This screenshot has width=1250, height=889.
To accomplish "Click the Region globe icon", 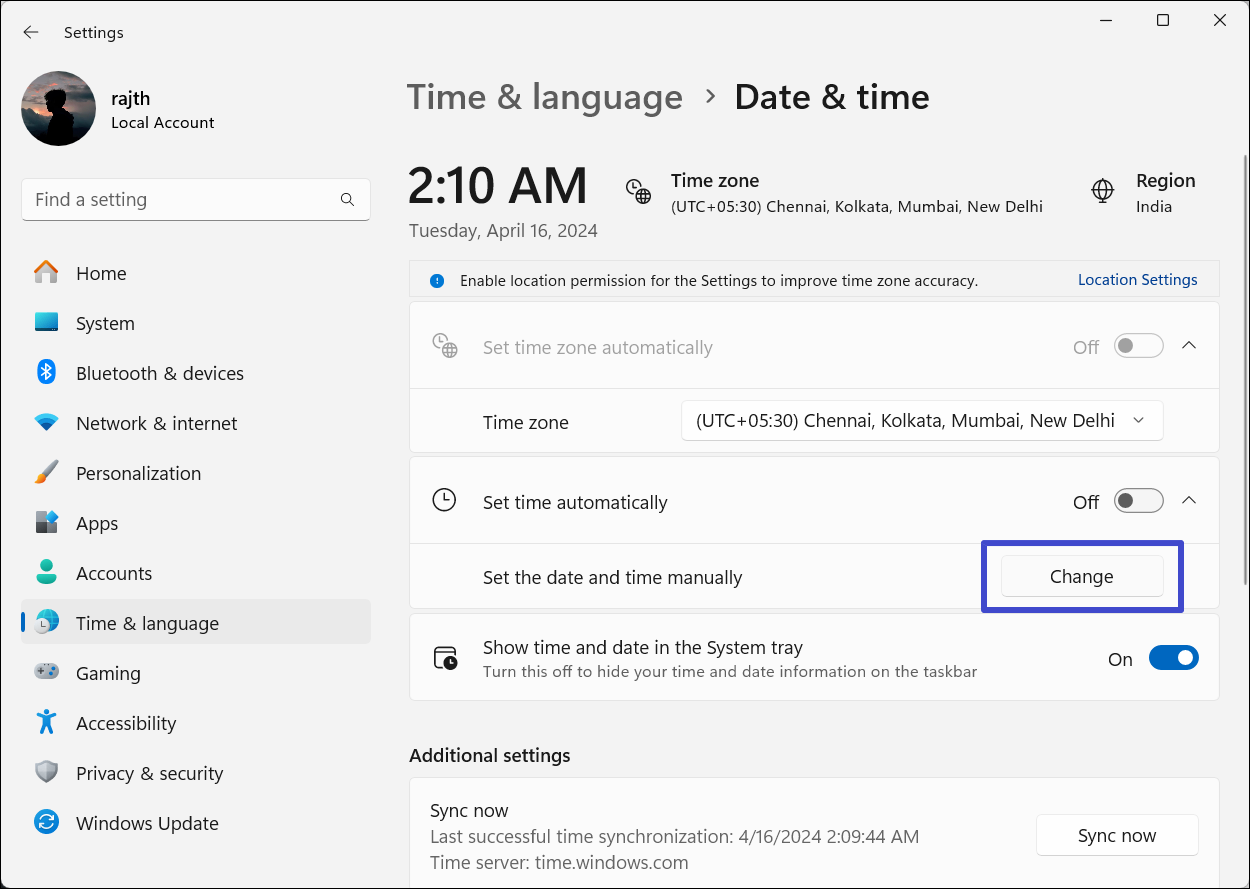I will click(x=1103, y=190).
